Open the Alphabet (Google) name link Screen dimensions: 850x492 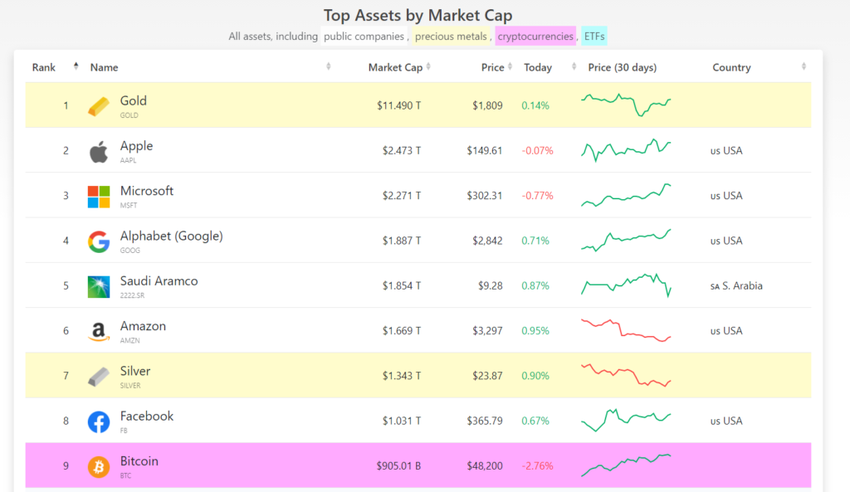(x=171, y=236)
